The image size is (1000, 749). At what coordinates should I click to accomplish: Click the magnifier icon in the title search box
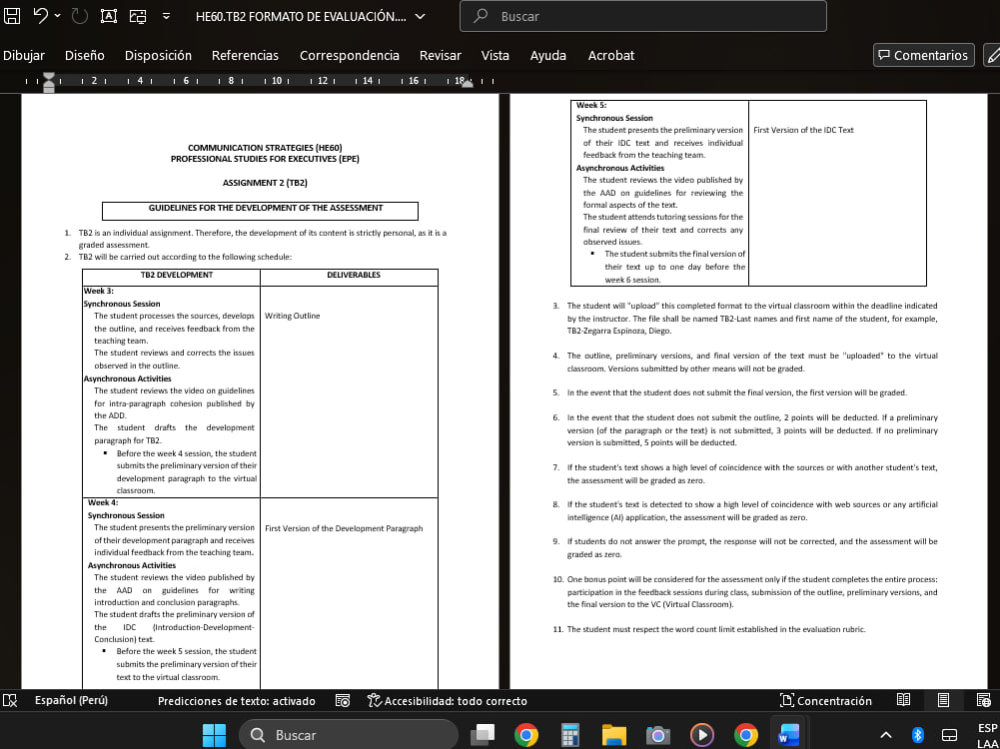click(481, 16)
